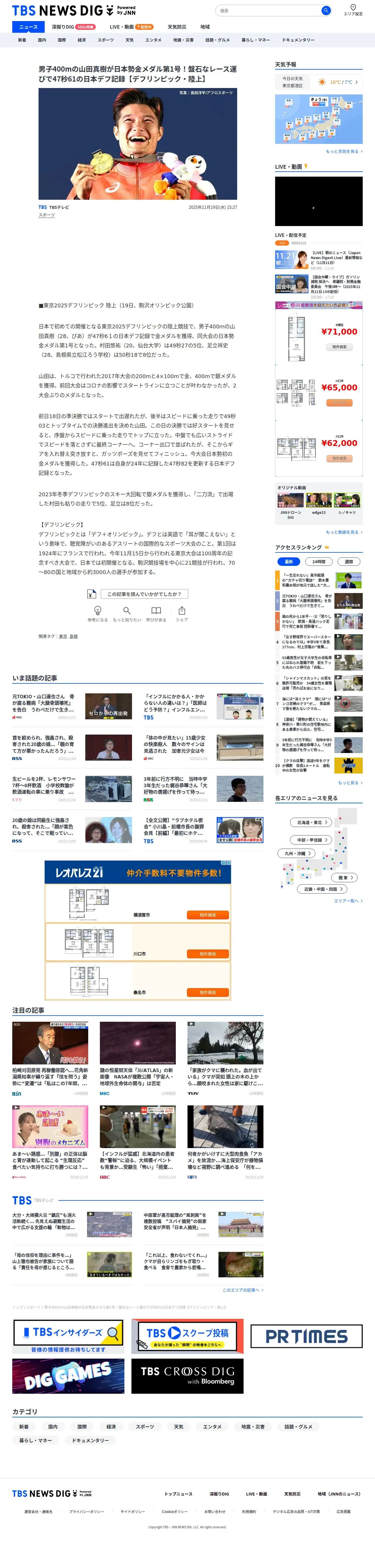375x1568 pixels.
Task: Open the TBSスクープ投稿 banner
Action: (187, 1336)
